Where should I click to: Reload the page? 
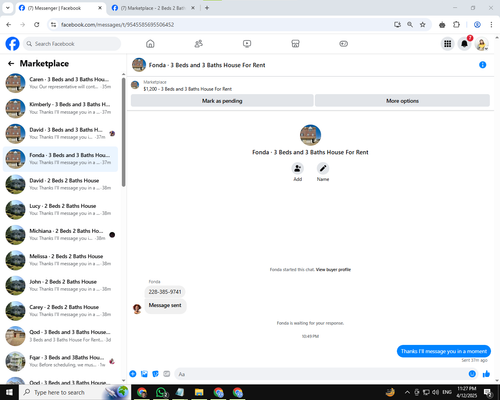click(37, 24)
